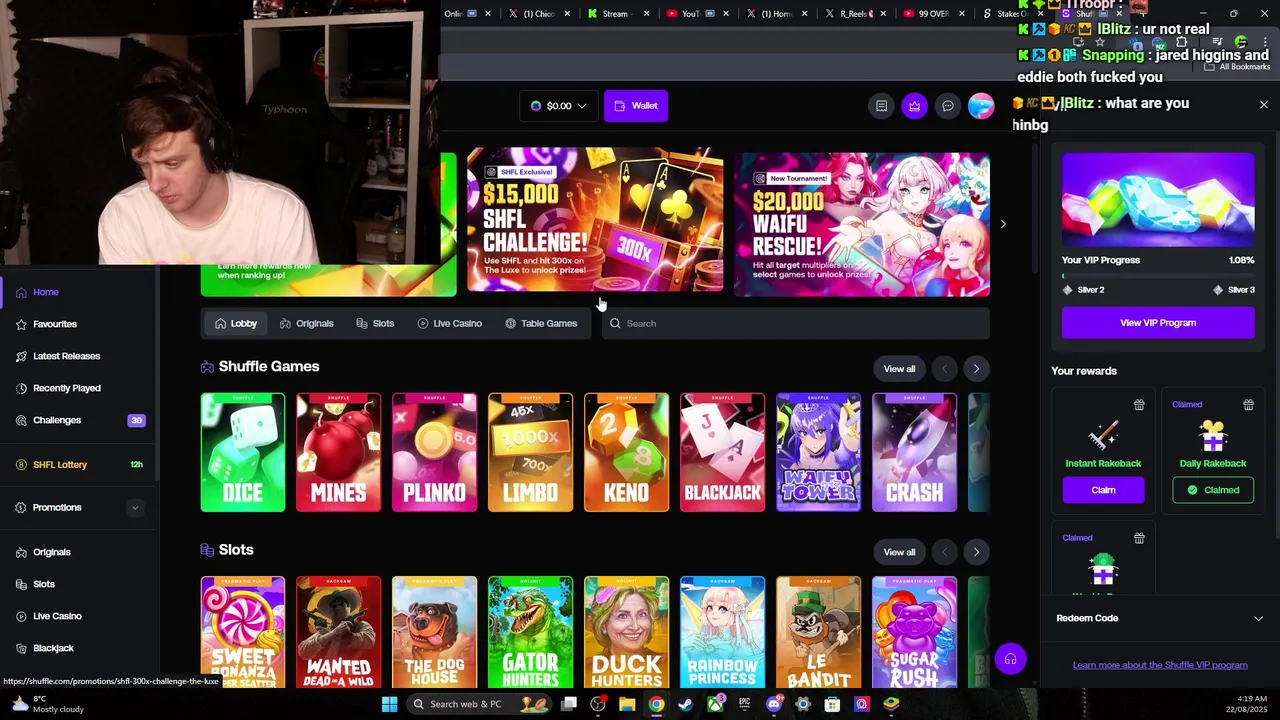Open the $0.00 balance dropdown
Image resolution: width=1280 pixels, height=720 pixels.
(x=558, y=106)
